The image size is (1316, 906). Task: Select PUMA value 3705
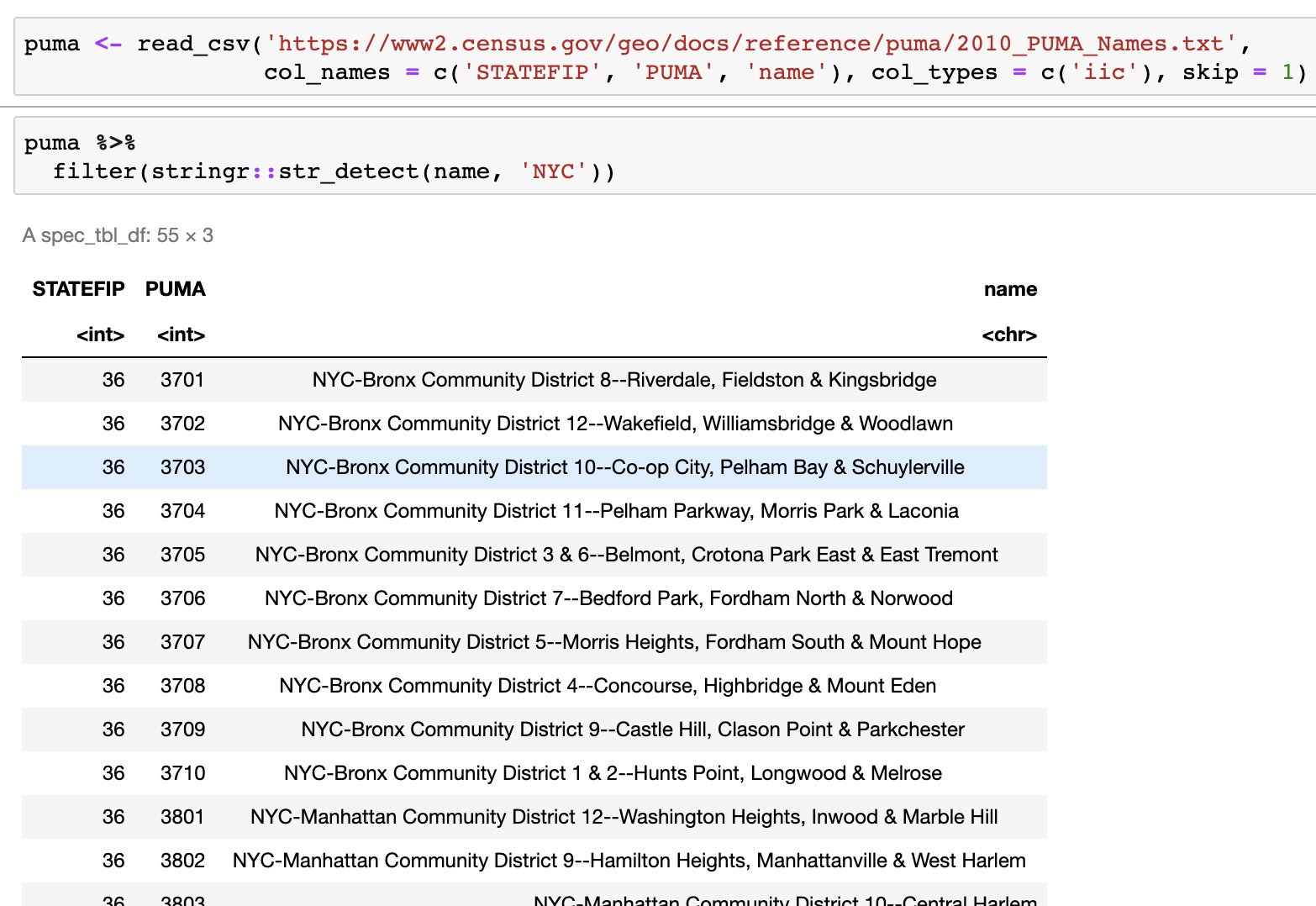[182, 555]
